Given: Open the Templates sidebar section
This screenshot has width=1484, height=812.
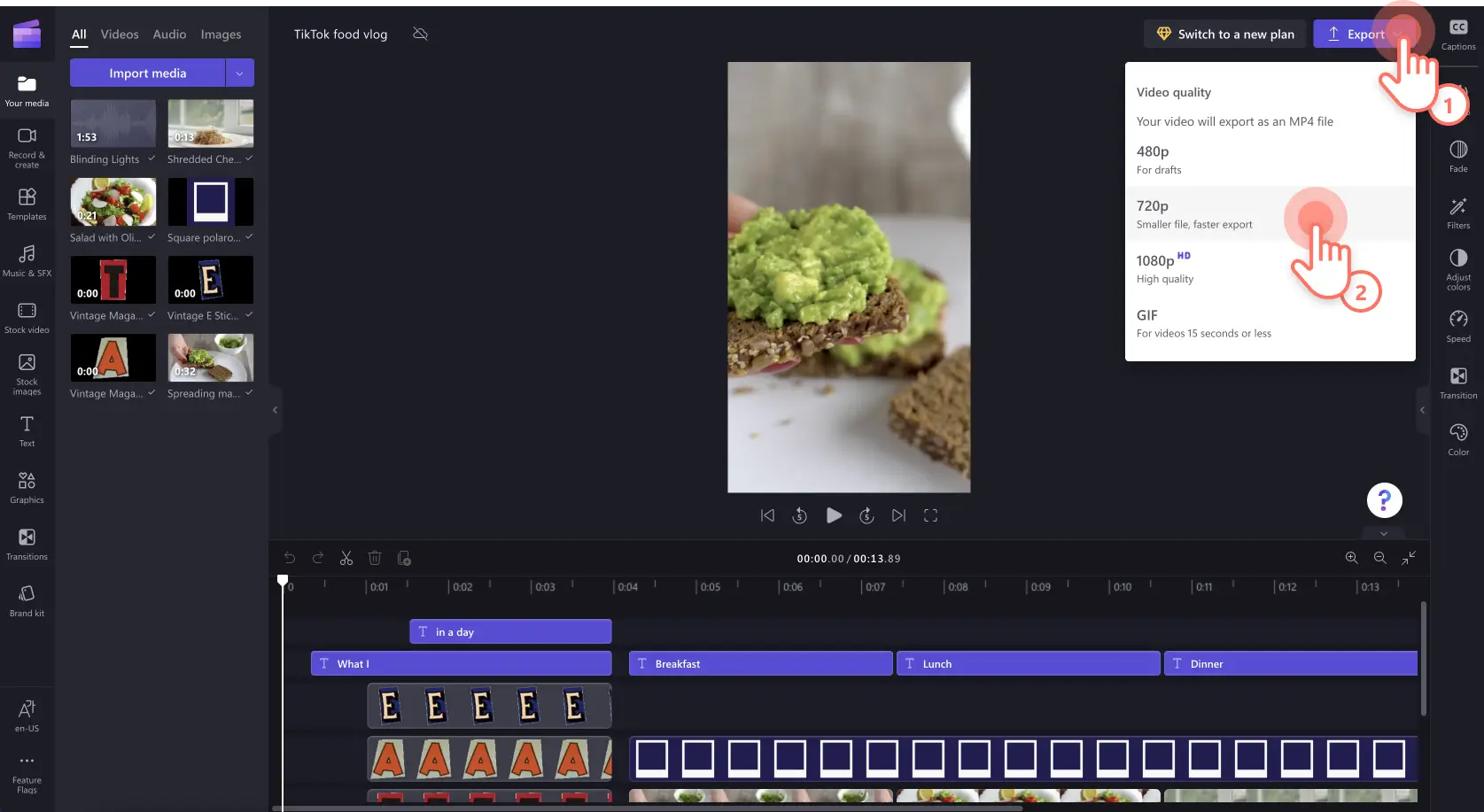Looking at the screenshot, I should point(27,204).
